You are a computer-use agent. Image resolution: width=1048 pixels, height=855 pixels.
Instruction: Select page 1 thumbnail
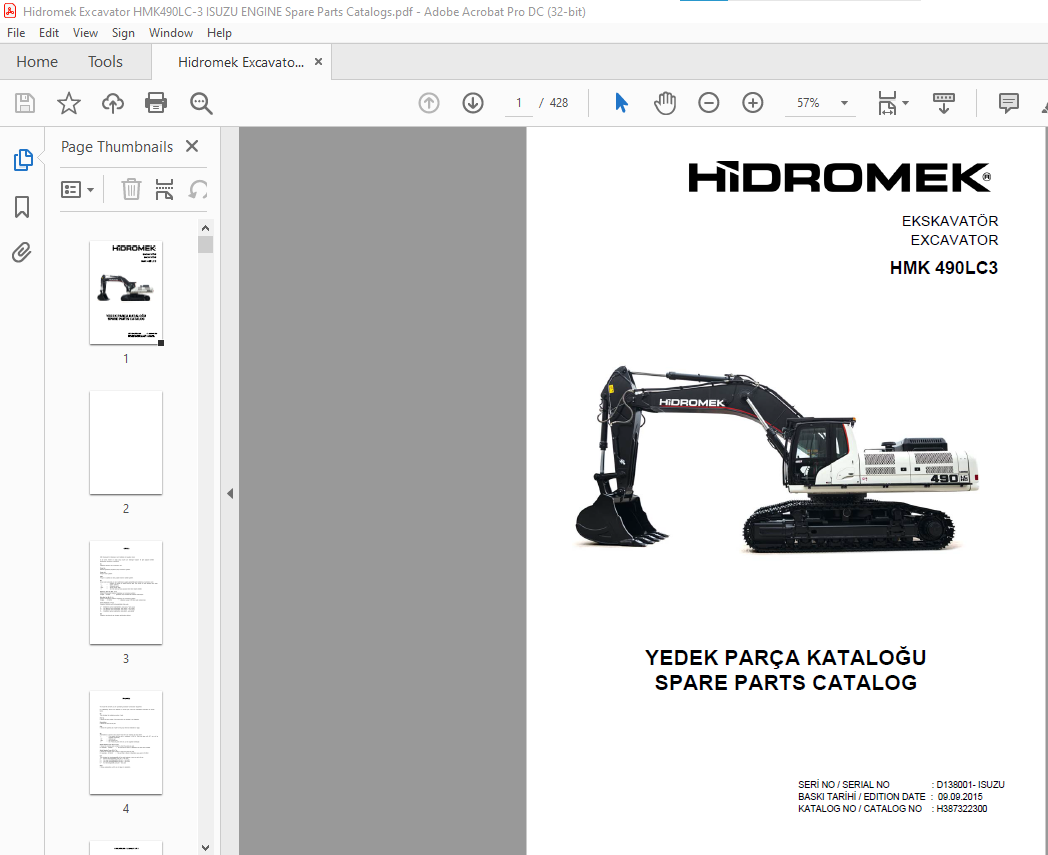tap(126, 293)
